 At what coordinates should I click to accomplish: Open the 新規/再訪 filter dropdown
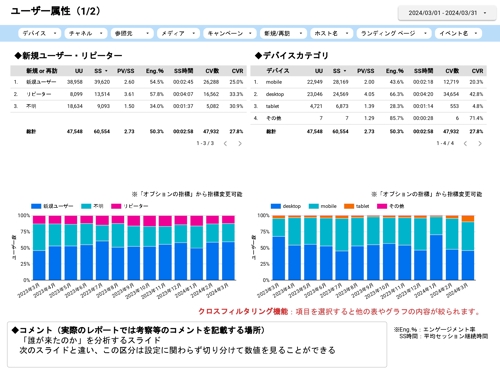[283, 33]
